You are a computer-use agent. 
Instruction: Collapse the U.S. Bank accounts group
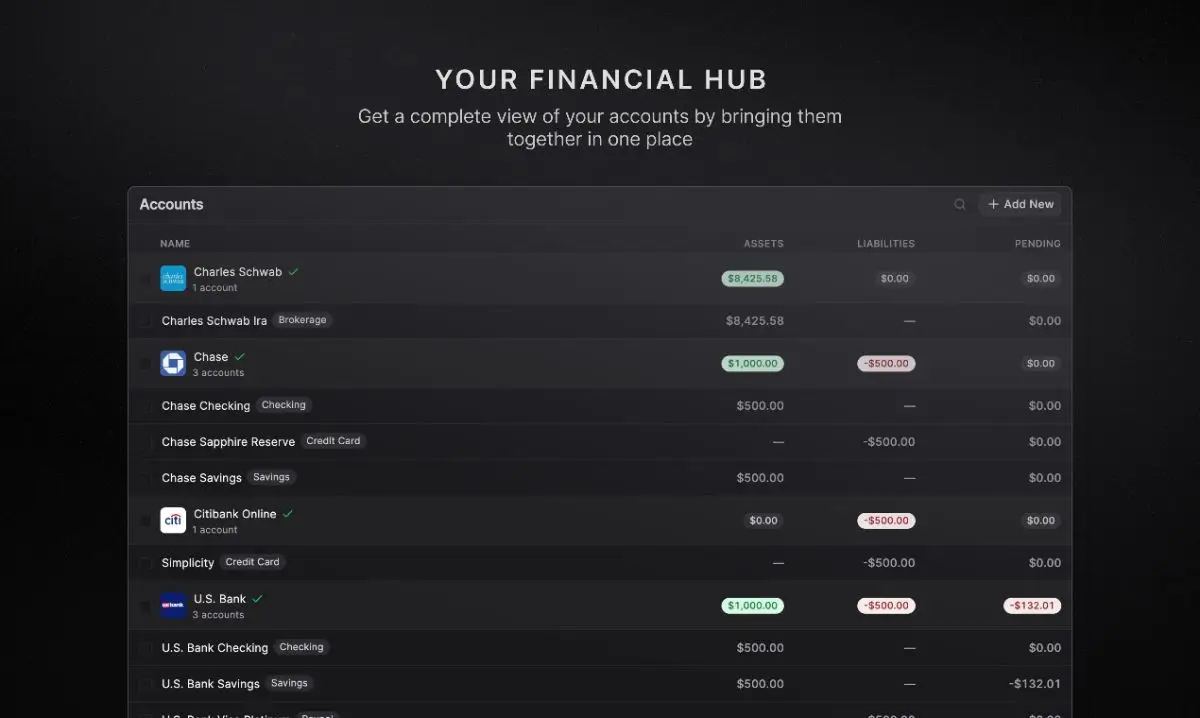[218, 614]
